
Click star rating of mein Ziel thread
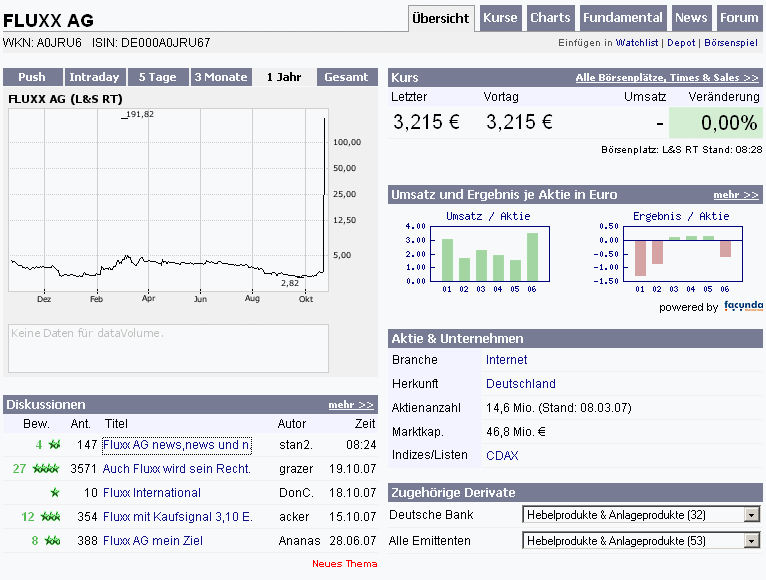click(x=53, y=540)
